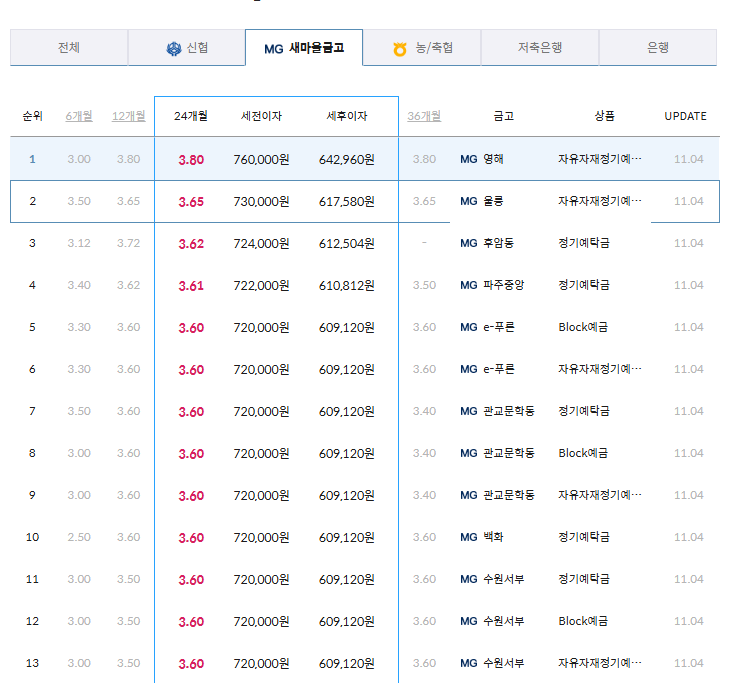Viewport: 744px width, 683px height.
Task: Click 730,000원 pre-tax interest
Action: [x=261, y=202]
